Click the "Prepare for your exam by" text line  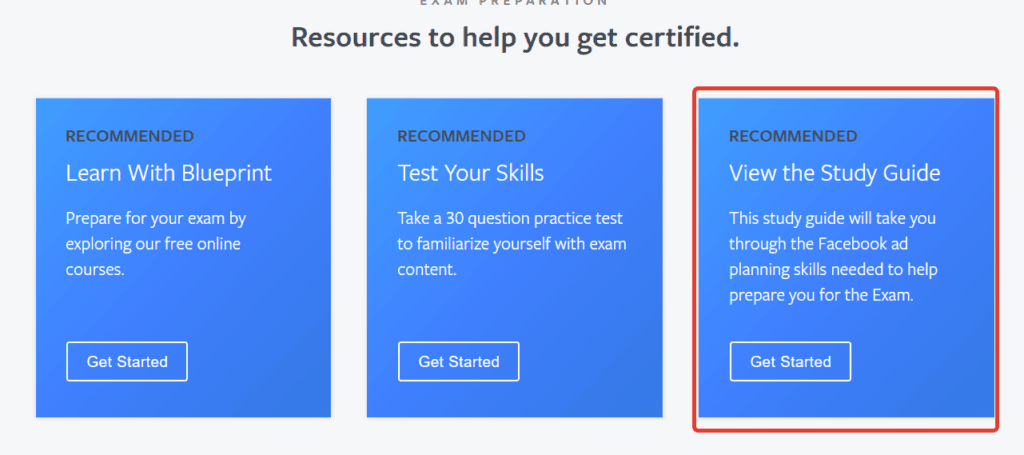(155, 218)
